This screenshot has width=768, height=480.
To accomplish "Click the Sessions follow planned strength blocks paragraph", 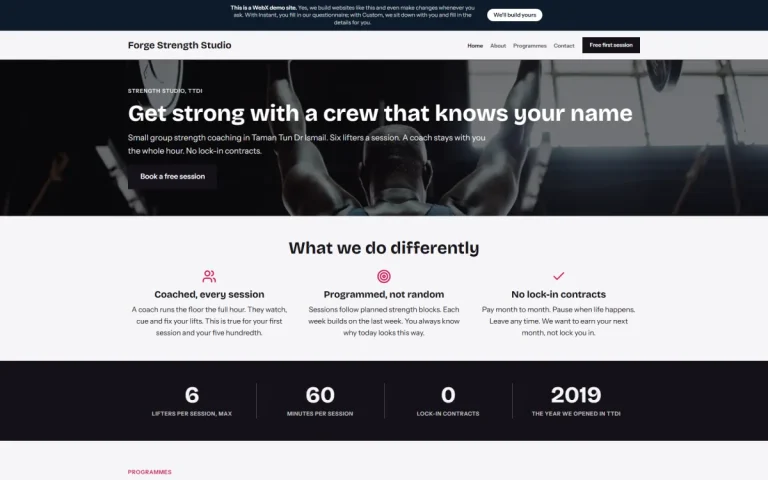I will click(x=384, y=321).
